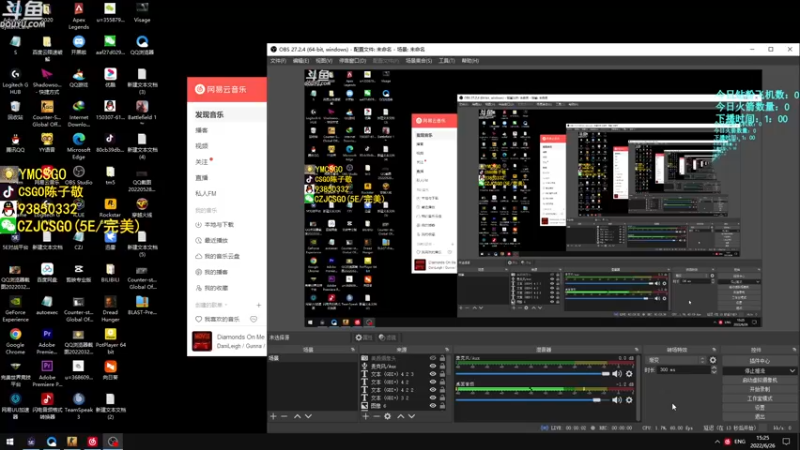Viewport: 800px width, 450px height.
Task: Open Windows Start button
Action: [x=10, y=441]
